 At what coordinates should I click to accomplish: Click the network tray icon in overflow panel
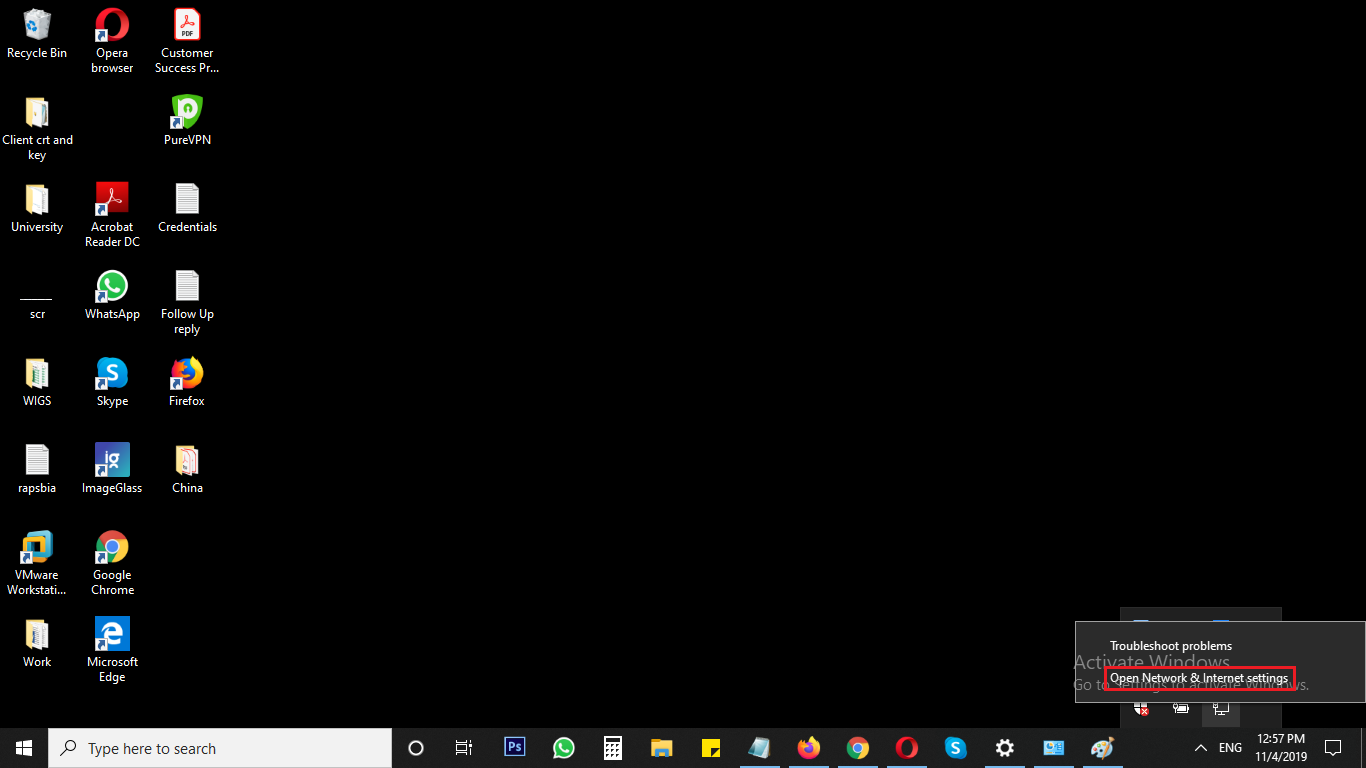tap(1221, 708)
